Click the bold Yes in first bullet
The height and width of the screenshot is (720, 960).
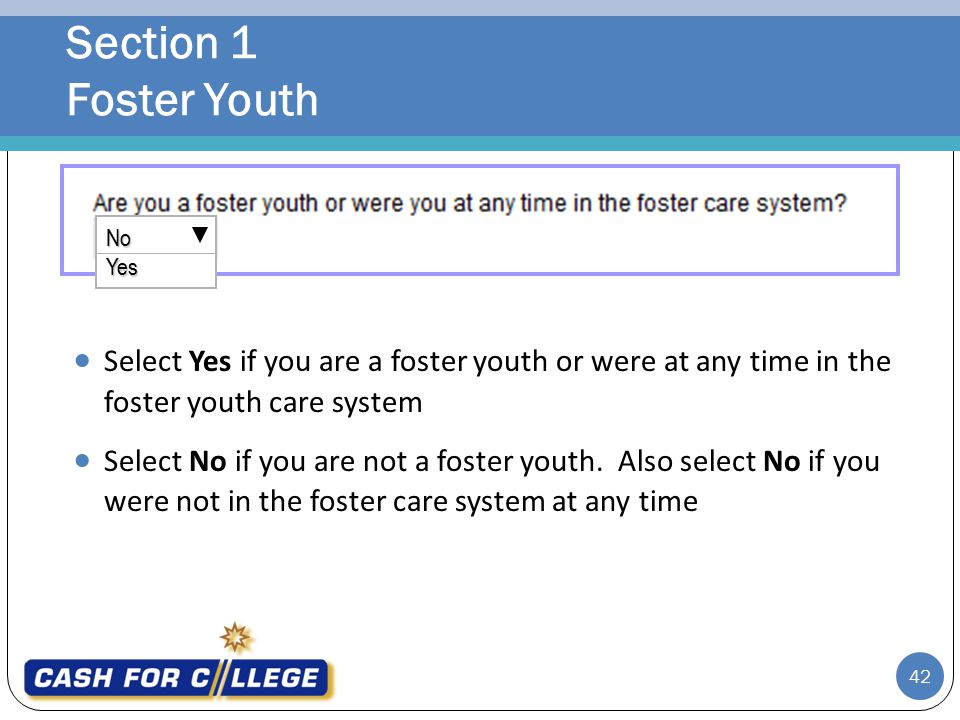209,361
